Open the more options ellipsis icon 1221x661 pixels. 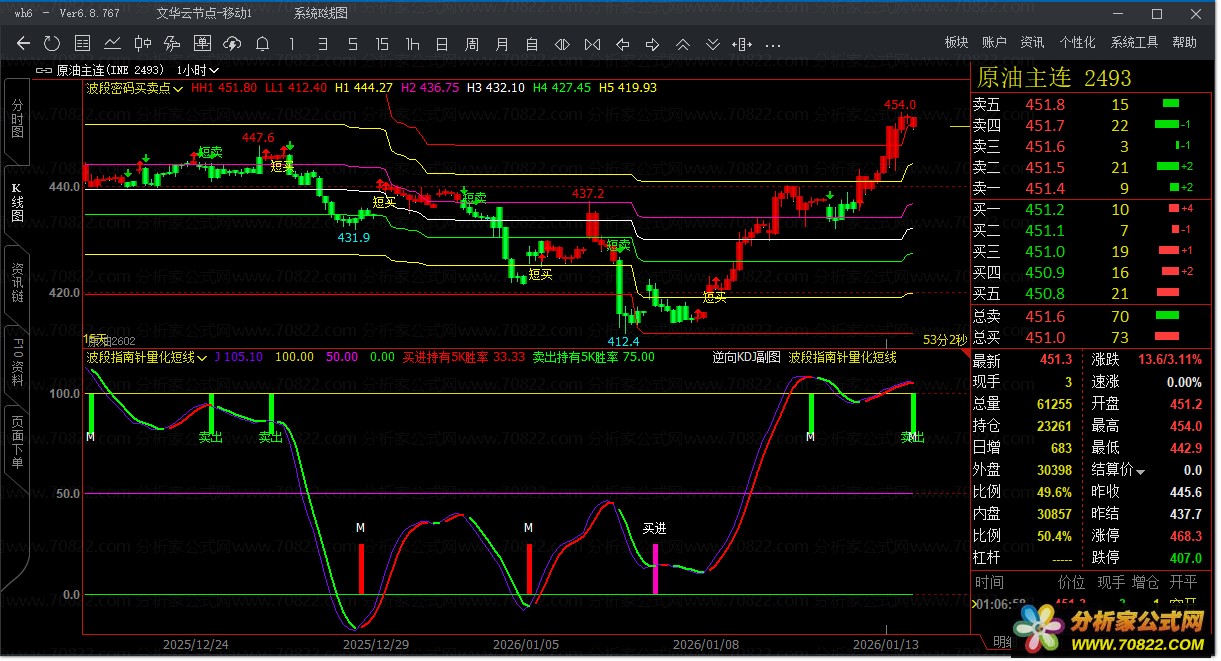coord(772,43)
